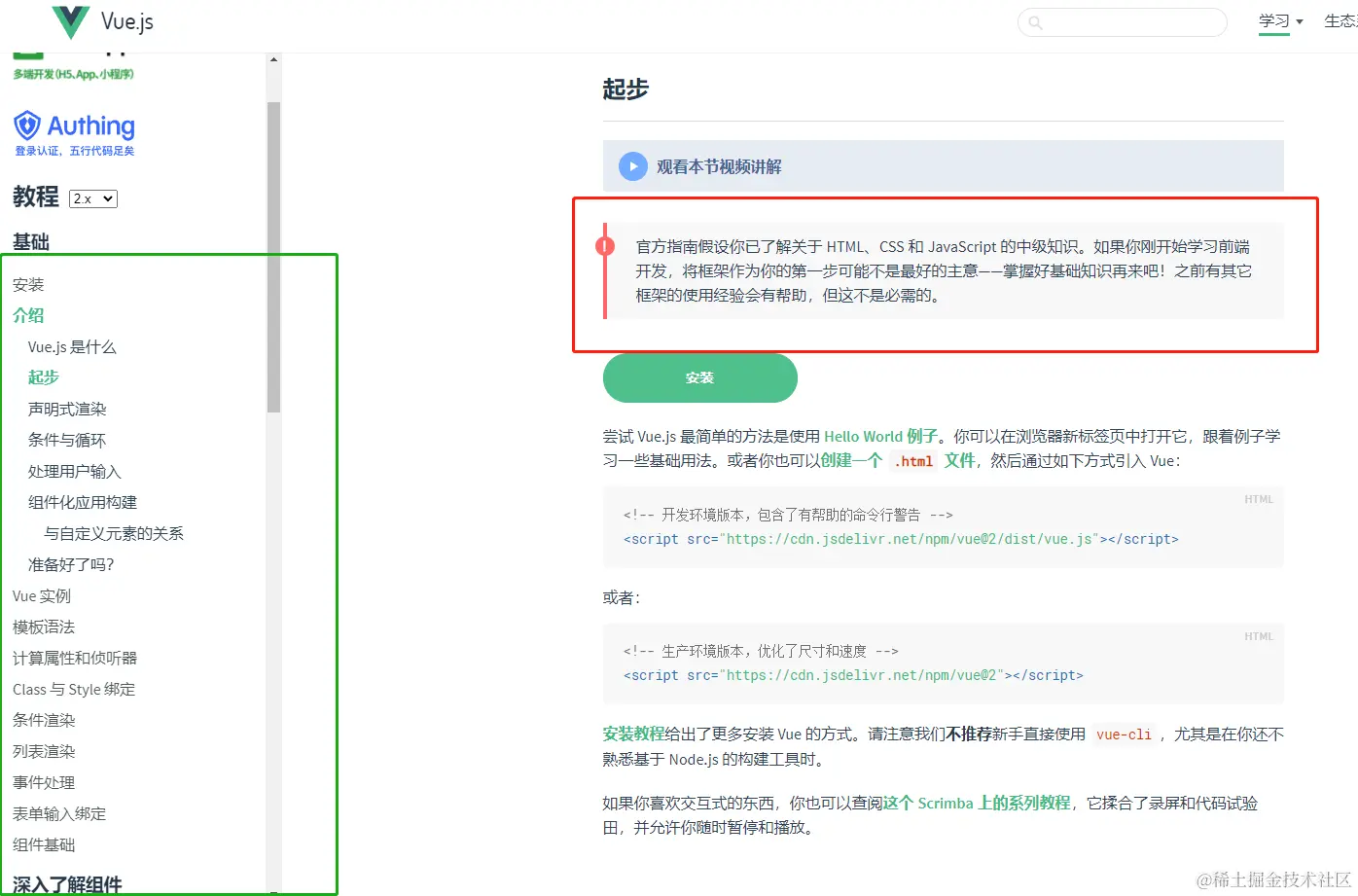Open the 安装教程 link
1358x896 pixels.
point(633,734)
